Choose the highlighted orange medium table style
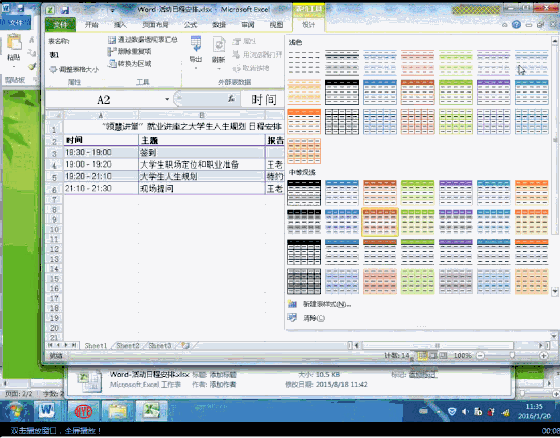Image resolution: width=560 pixels, height=438 pixels. (x=380, y=222)
